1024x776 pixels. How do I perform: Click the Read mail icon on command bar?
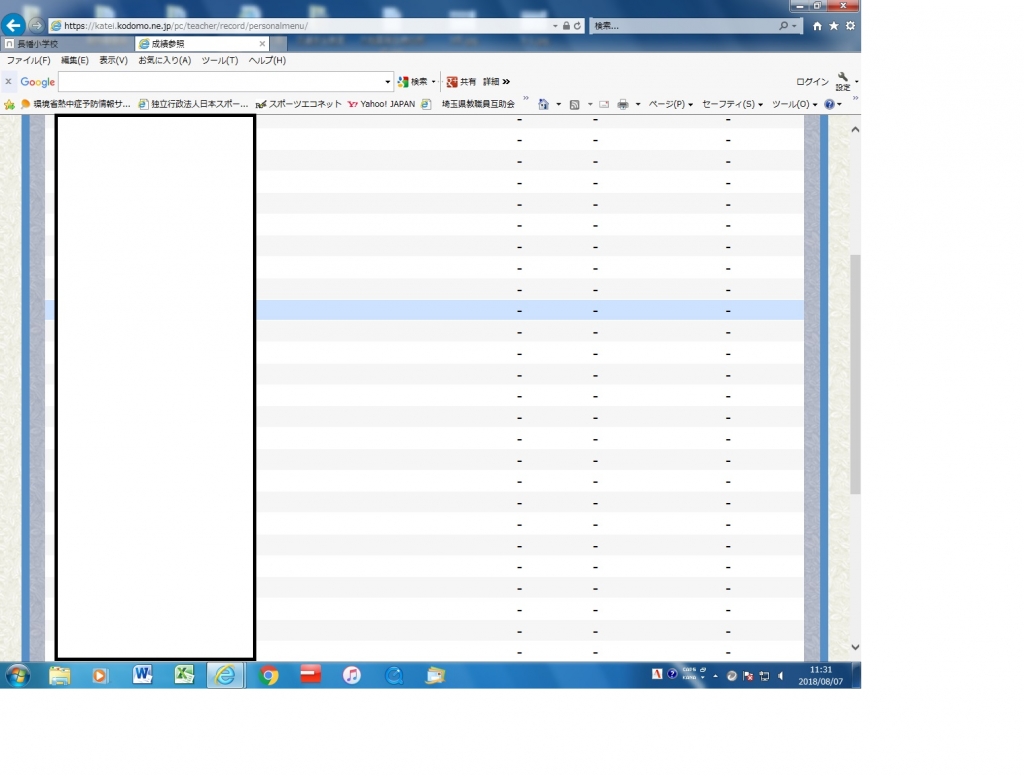pyautogui.click(x=604, y=105)
